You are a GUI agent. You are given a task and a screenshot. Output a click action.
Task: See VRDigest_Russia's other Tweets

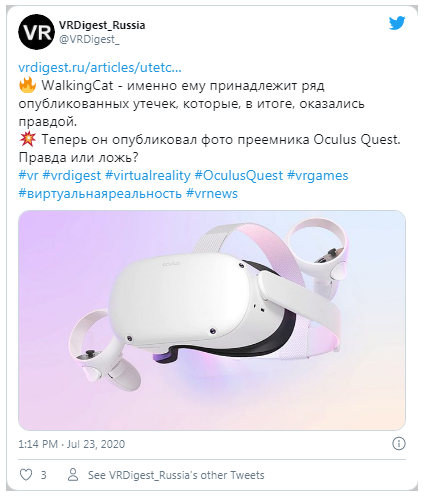[x=176, y=475]
